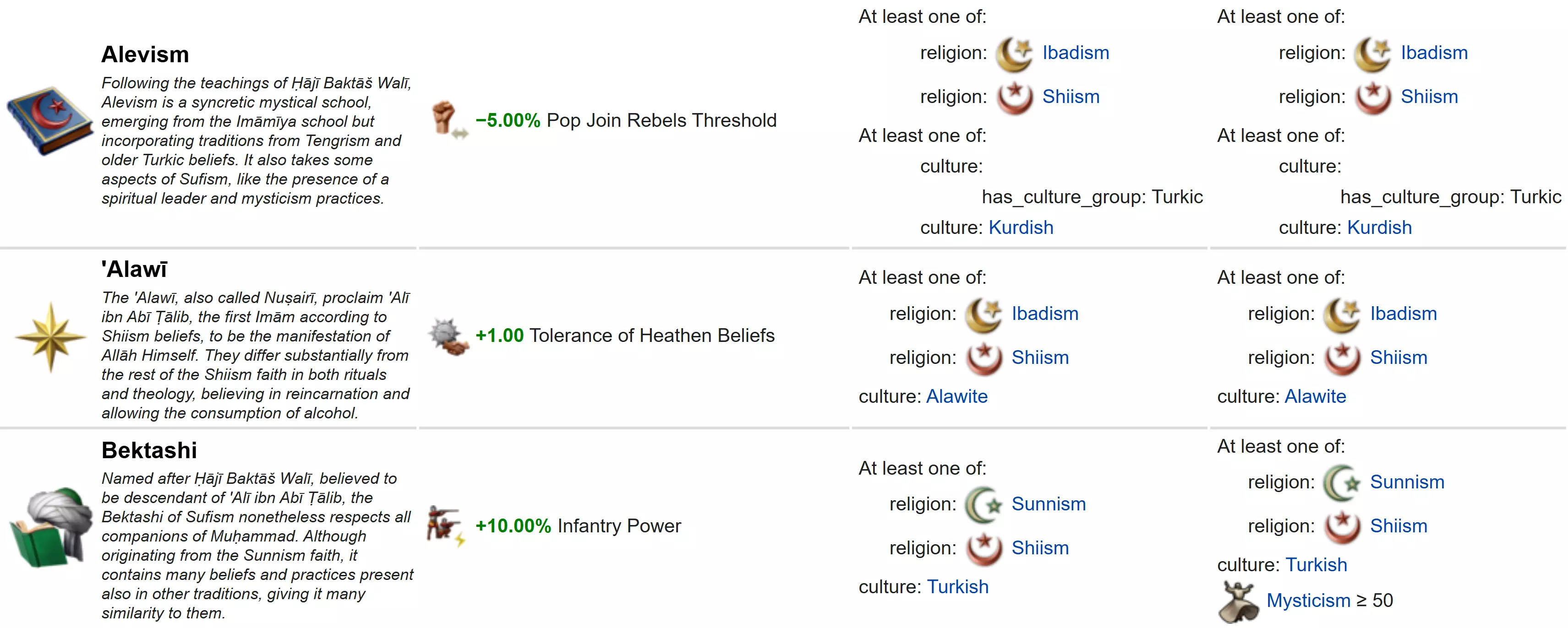Click the Bektashi heading text

pyautogui.click(x=149, y=451)
